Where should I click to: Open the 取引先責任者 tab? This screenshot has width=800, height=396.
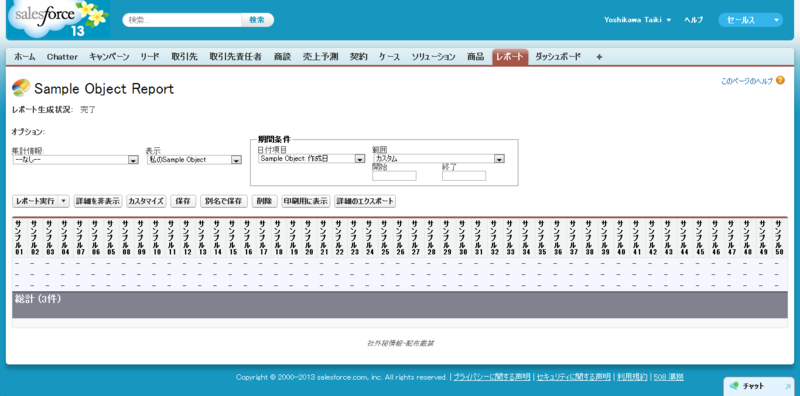235,57
